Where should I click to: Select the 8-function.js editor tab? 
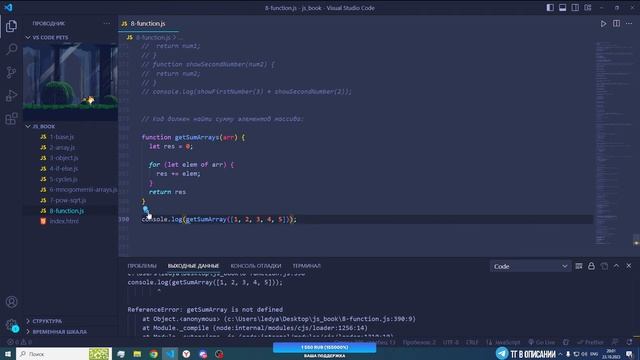pyautogui.click(x=149, y=24)
